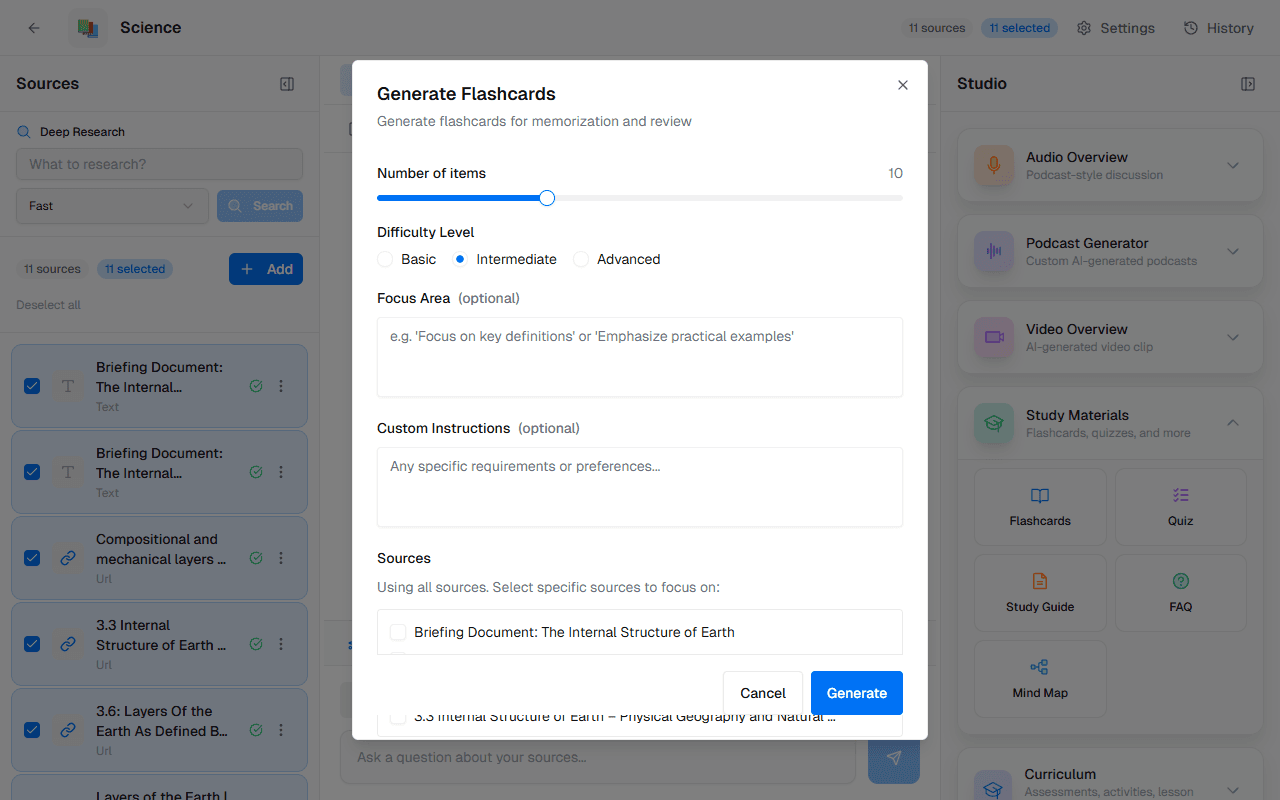The image size is (1280, 800).
Task: Expand the Podcast Generator options
Action: 1232,251
